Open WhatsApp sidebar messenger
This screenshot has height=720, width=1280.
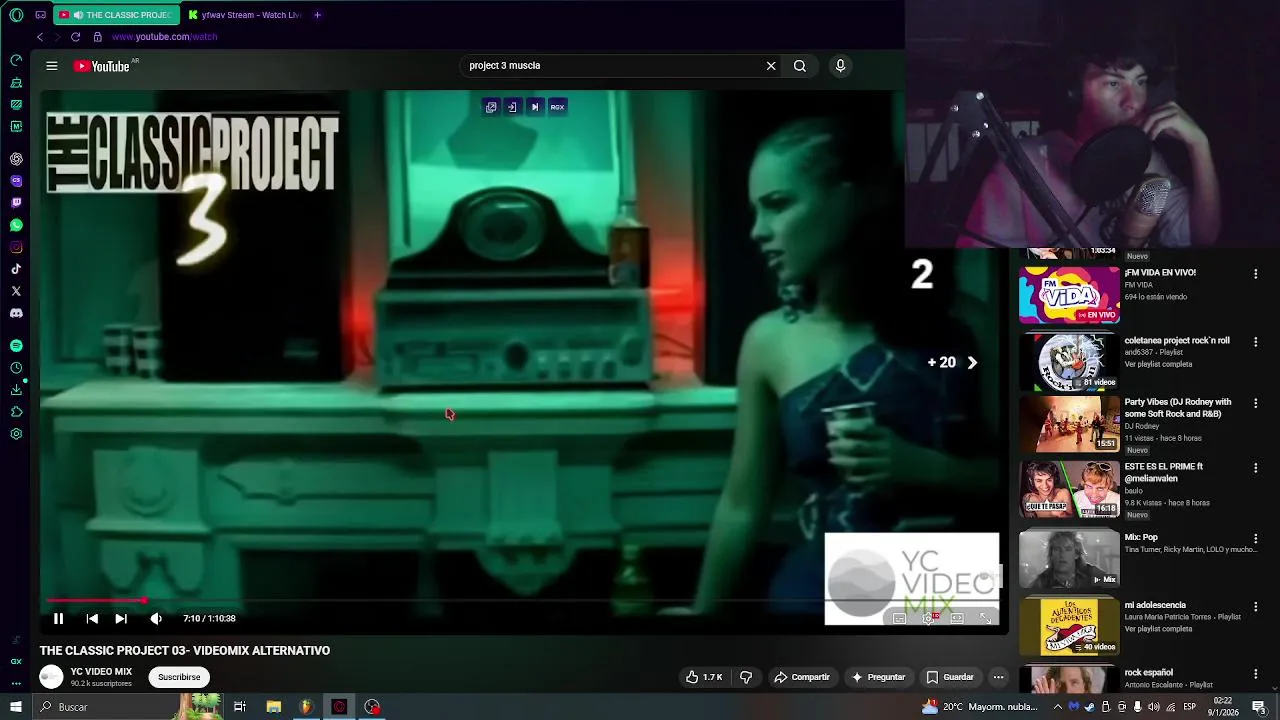click(x=16, y=225)
